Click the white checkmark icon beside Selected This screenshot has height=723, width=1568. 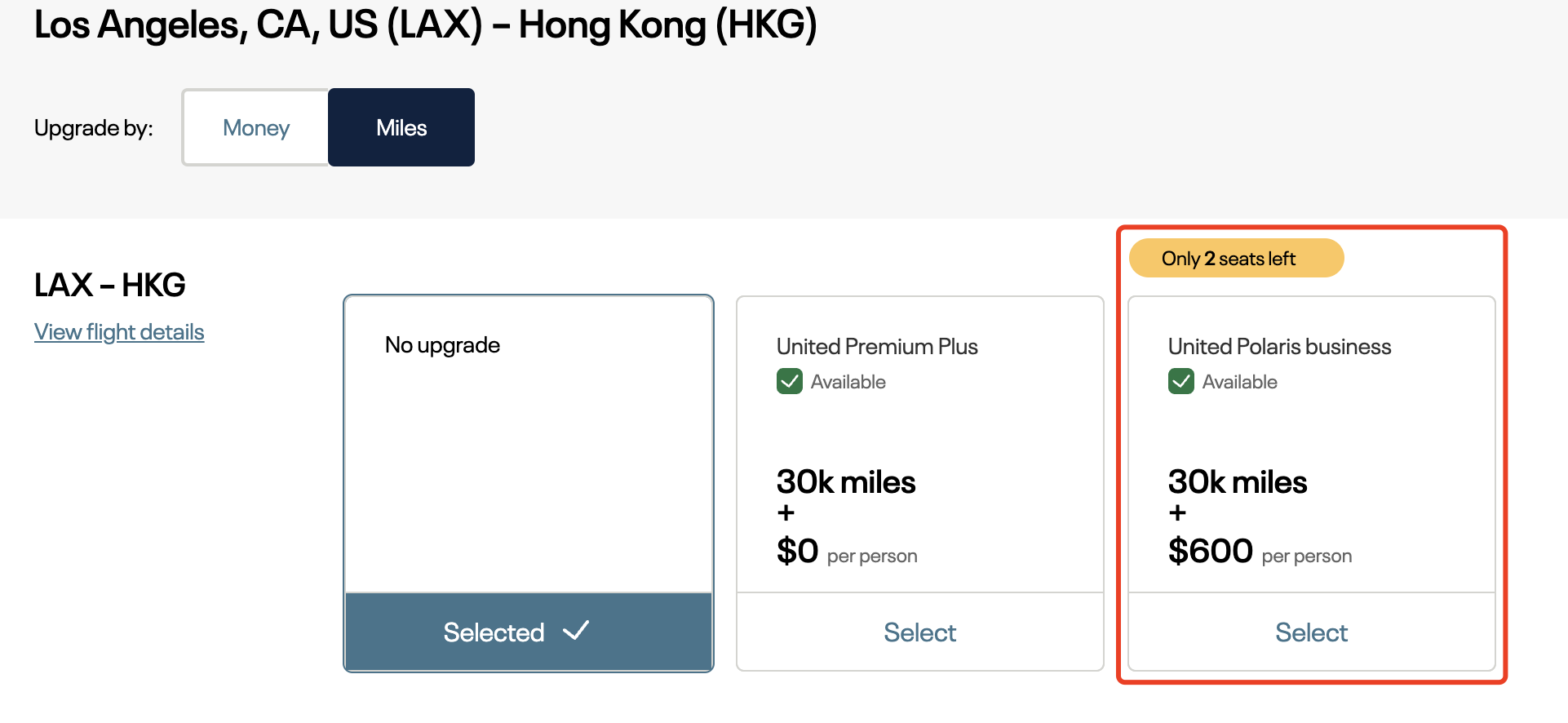576,631
